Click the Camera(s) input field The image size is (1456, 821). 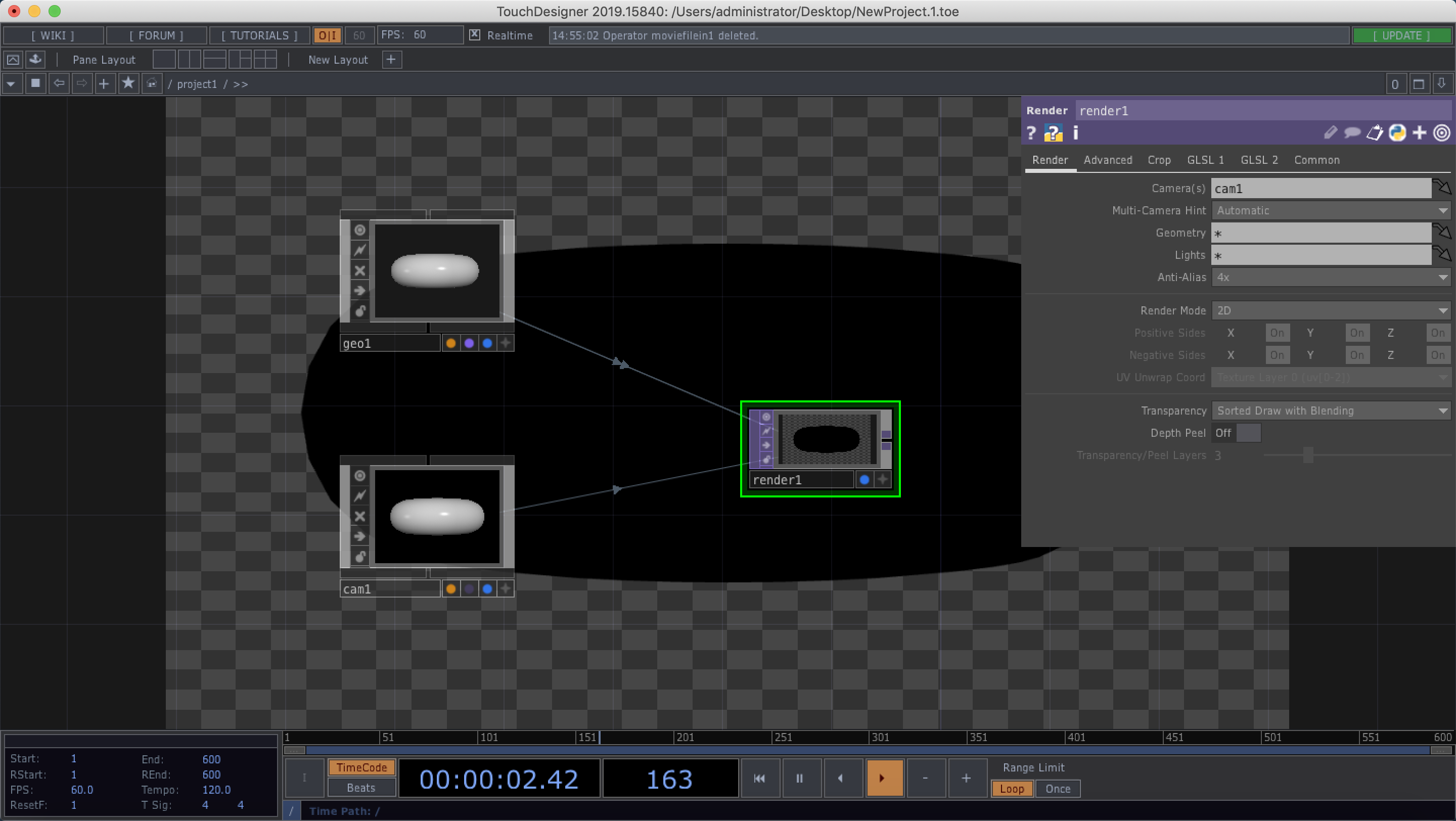pyautogui.click(x=1321, y=188)
